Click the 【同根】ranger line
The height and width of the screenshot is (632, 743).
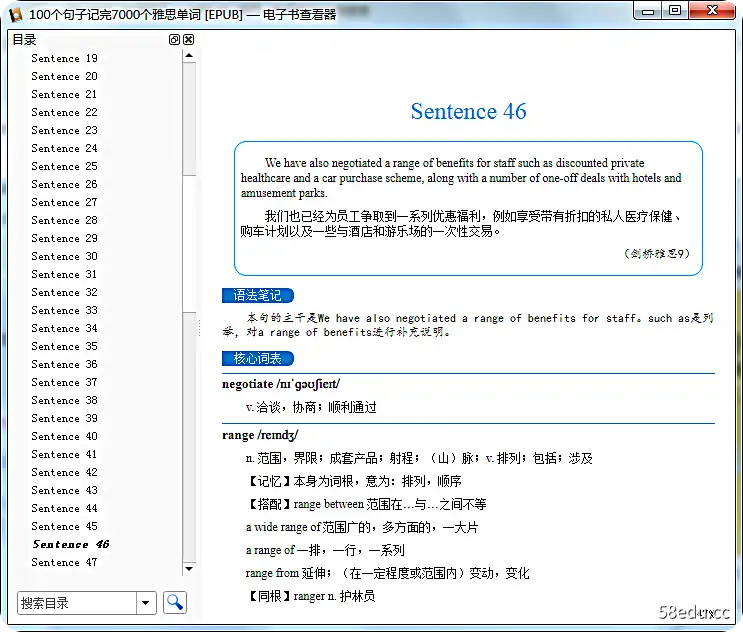(x=310, y=596)
